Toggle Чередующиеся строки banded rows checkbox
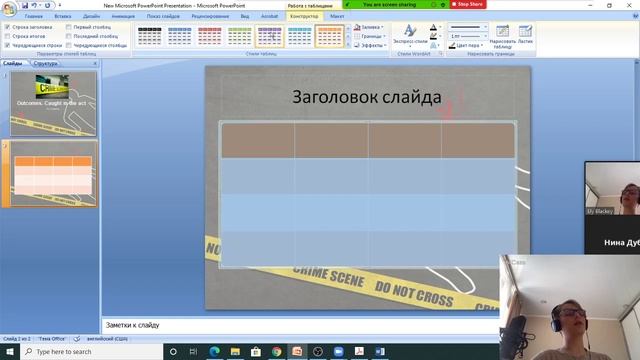The width and height of the screenshot is (640, 360). (7, 45)
